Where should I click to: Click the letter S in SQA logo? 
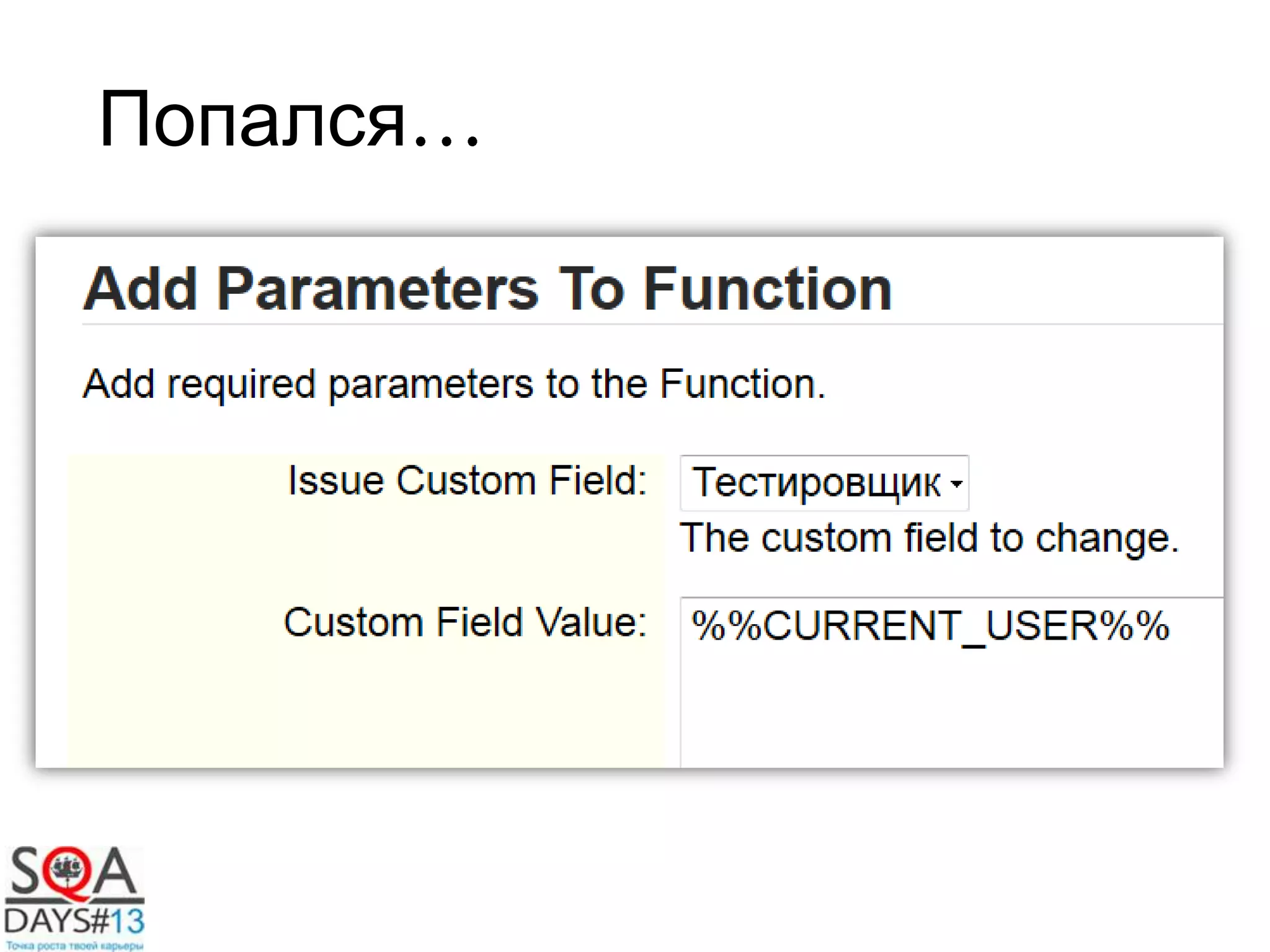[26, 871]
